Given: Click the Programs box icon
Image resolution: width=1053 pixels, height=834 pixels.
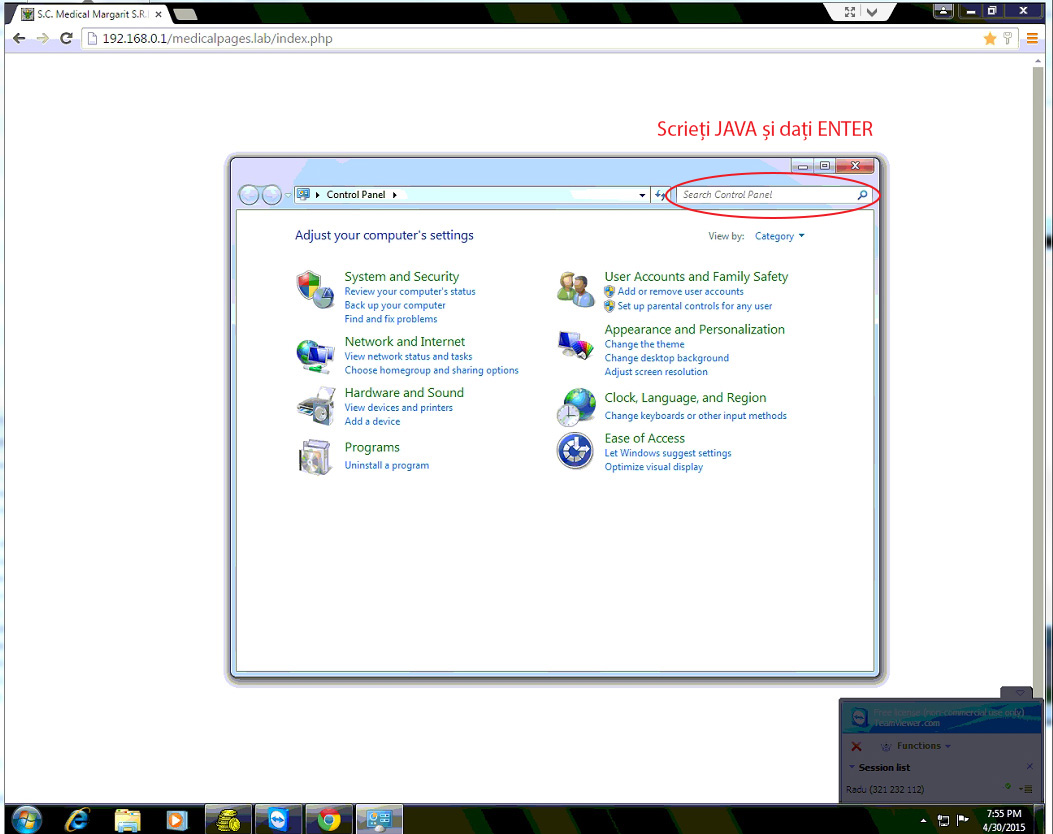Looking at the screenshot, I should coord(315,457).
